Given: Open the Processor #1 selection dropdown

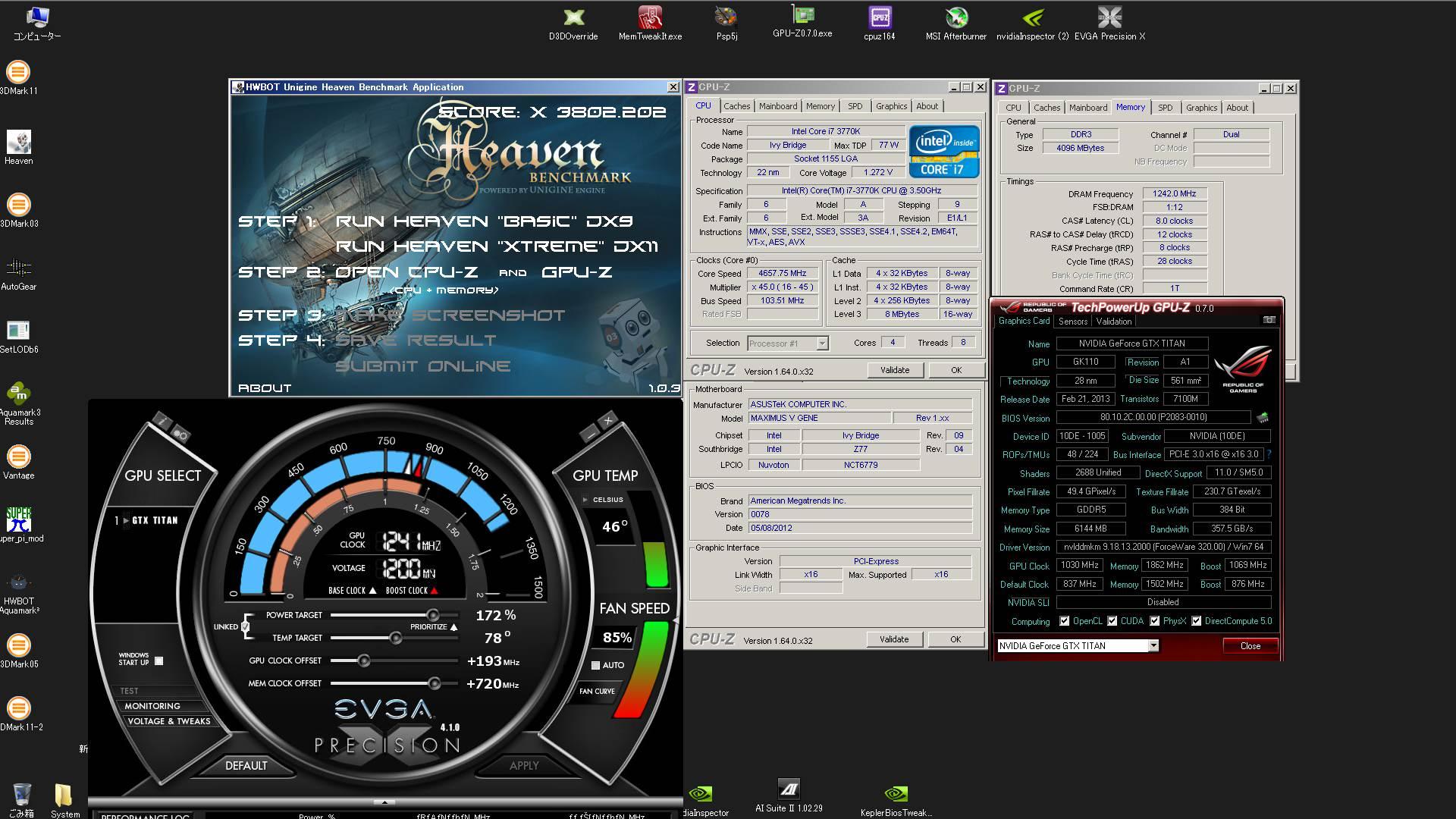Looking at the screenshot, I should (822, 344).
